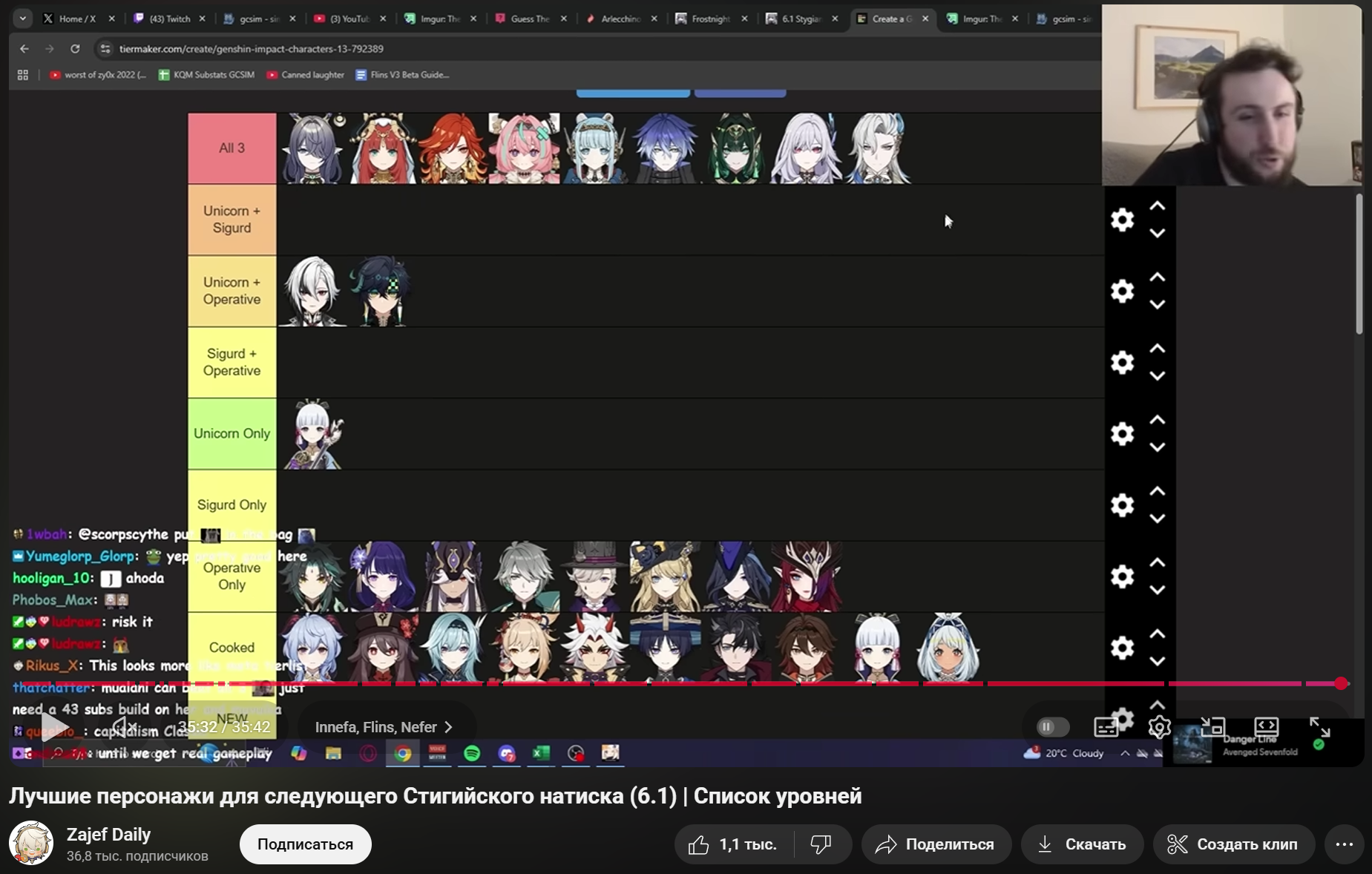Open settings gear for Unicorn + Sigurd row
This screenshot has width=1372, height=874.
1122,220
